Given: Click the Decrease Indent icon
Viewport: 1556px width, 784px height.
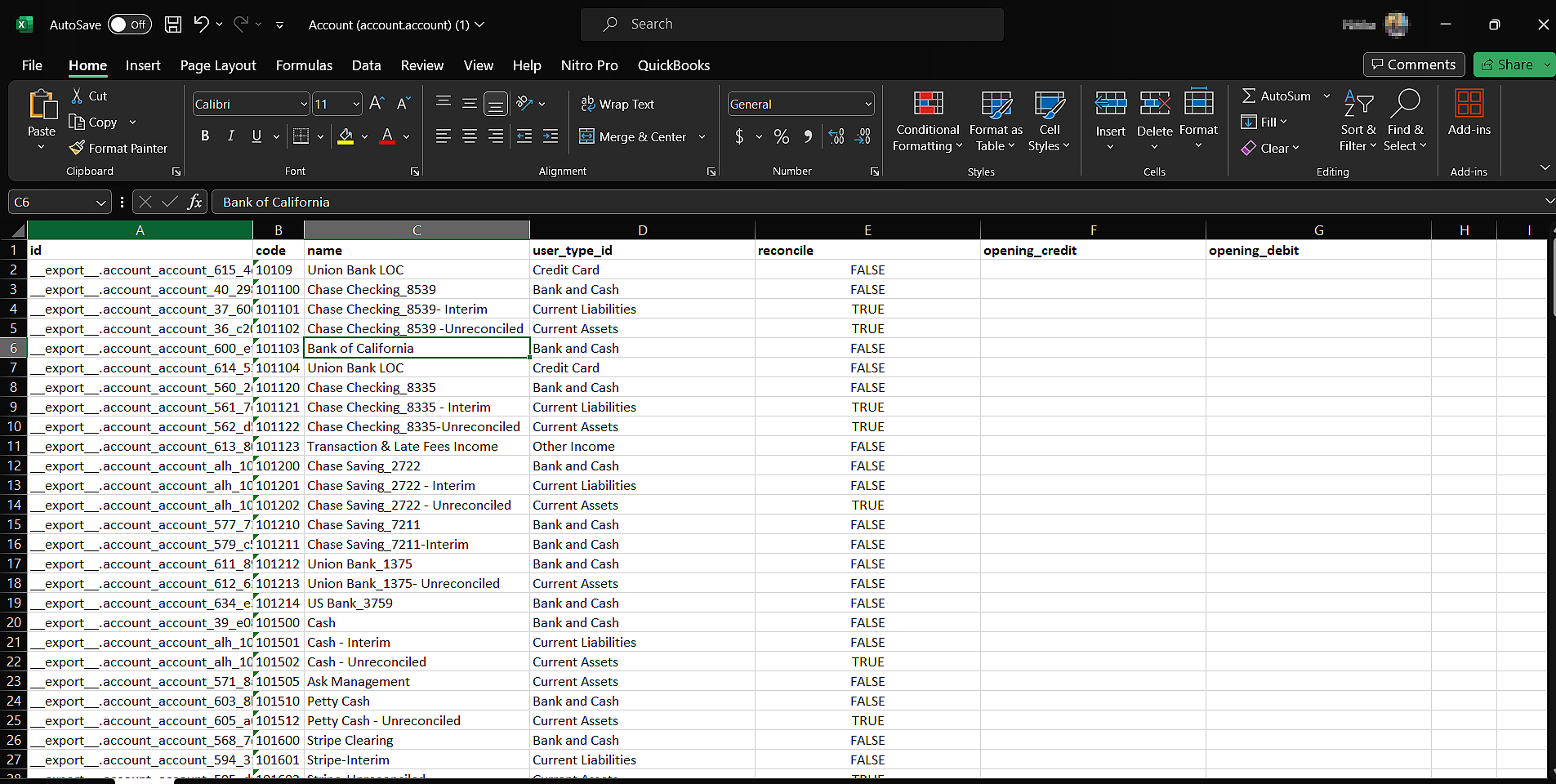Looking at the screenshot, I should click(x=524, y=136).
